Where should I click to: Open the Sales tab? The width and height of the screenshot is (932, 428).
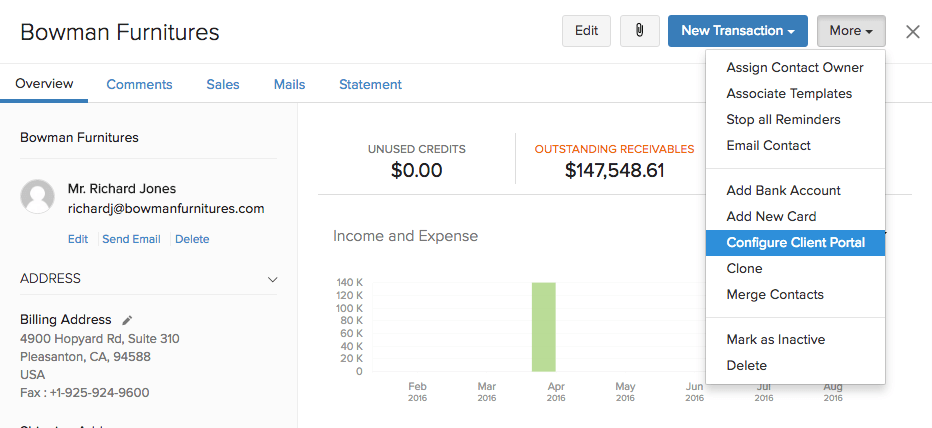coord(223,85)
